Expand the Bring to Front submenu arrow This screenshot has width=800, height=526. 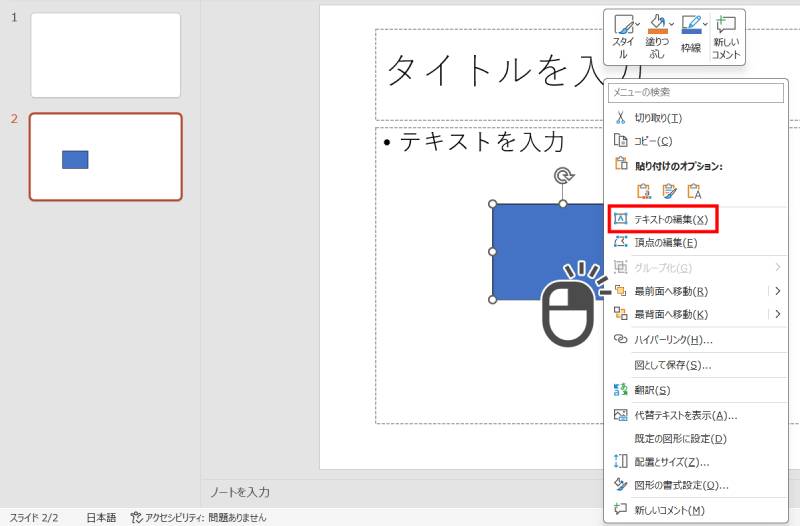778,291
